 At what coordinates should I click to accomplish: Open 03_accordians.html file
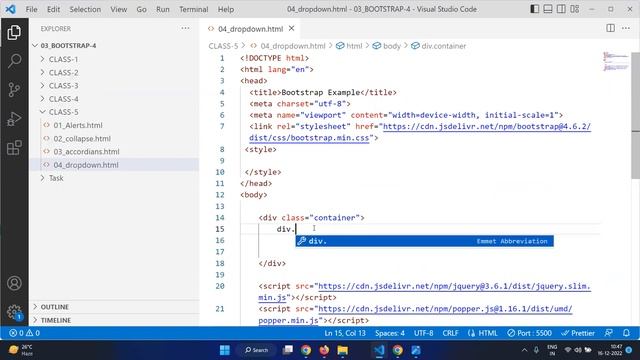click(114, 151)
